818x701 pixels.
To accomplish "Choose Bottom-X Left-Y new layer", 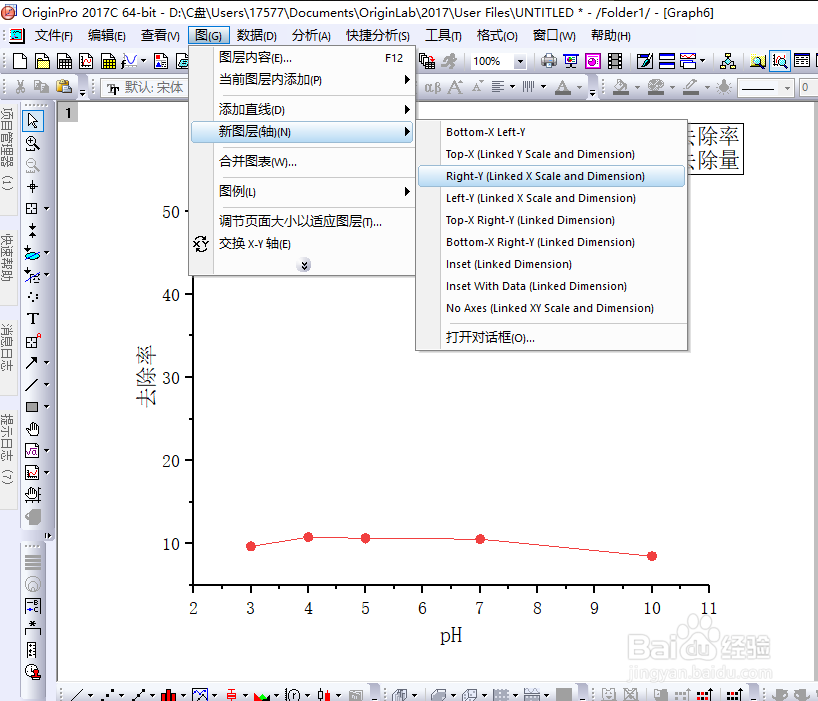I will click(551, 132).
